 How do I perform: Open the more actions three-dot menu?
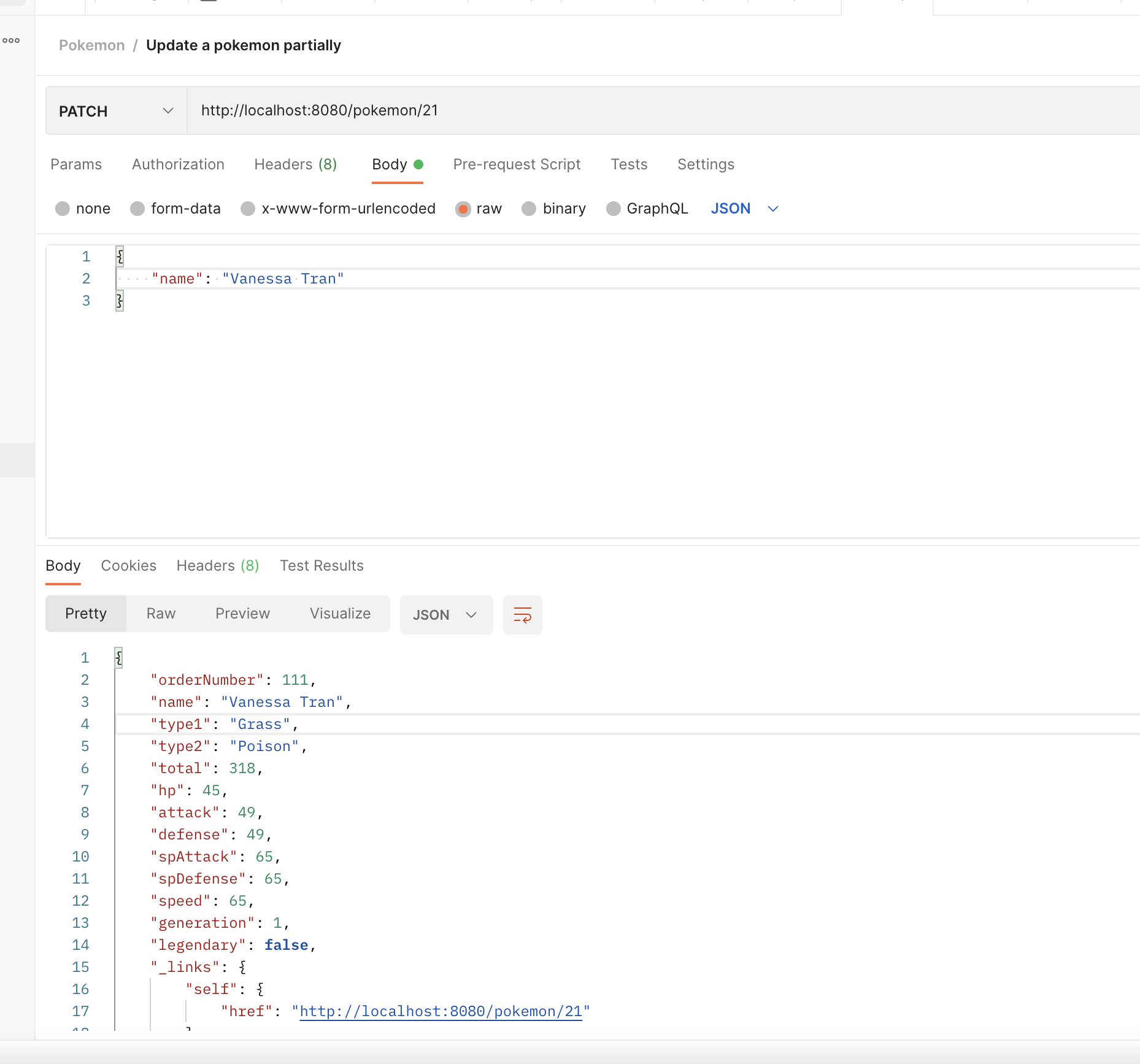pyautogui.click(x=11, y=40)
